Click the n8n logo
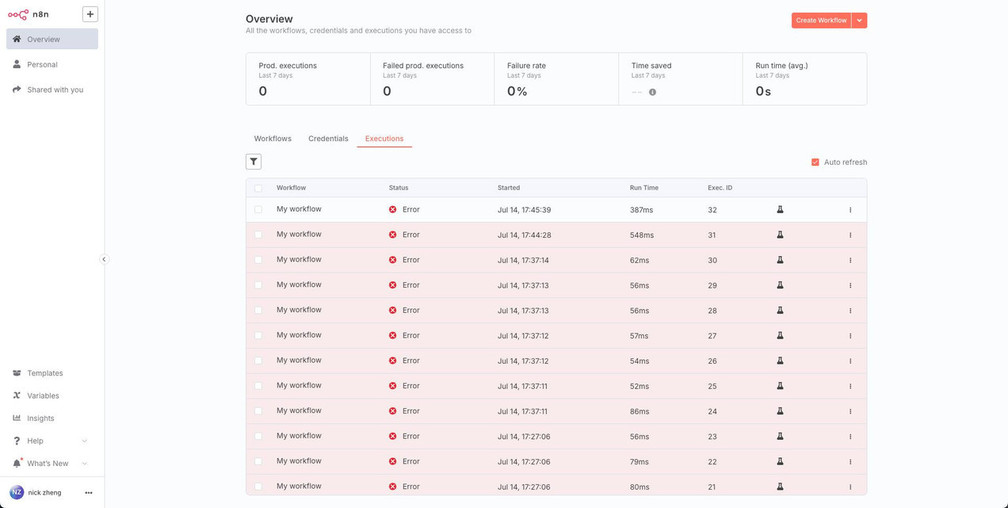The image size is (1008, 508). [x=28, y=14]
